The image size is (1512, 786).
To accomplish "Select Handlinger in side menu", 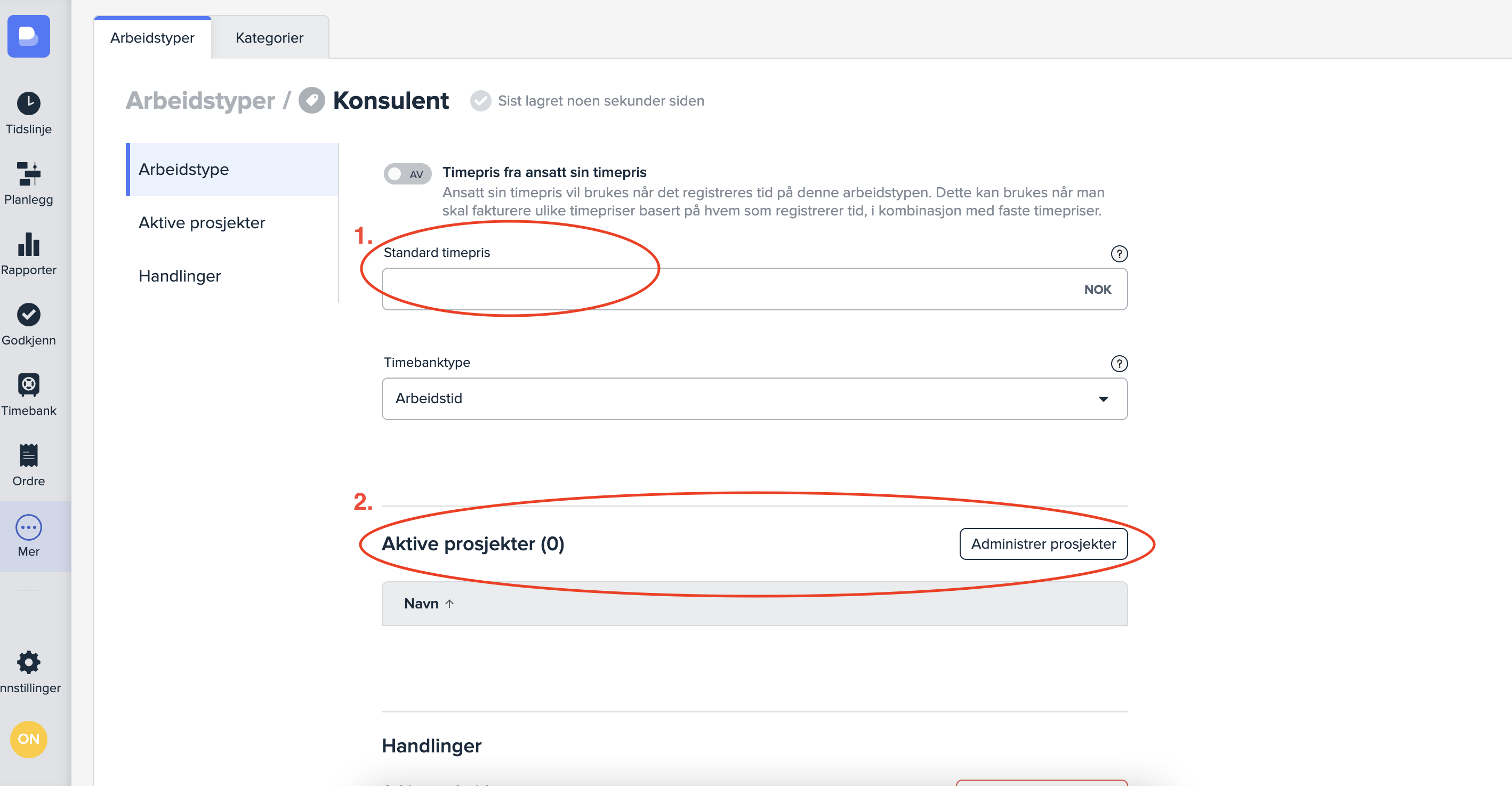I will point(179,276).
